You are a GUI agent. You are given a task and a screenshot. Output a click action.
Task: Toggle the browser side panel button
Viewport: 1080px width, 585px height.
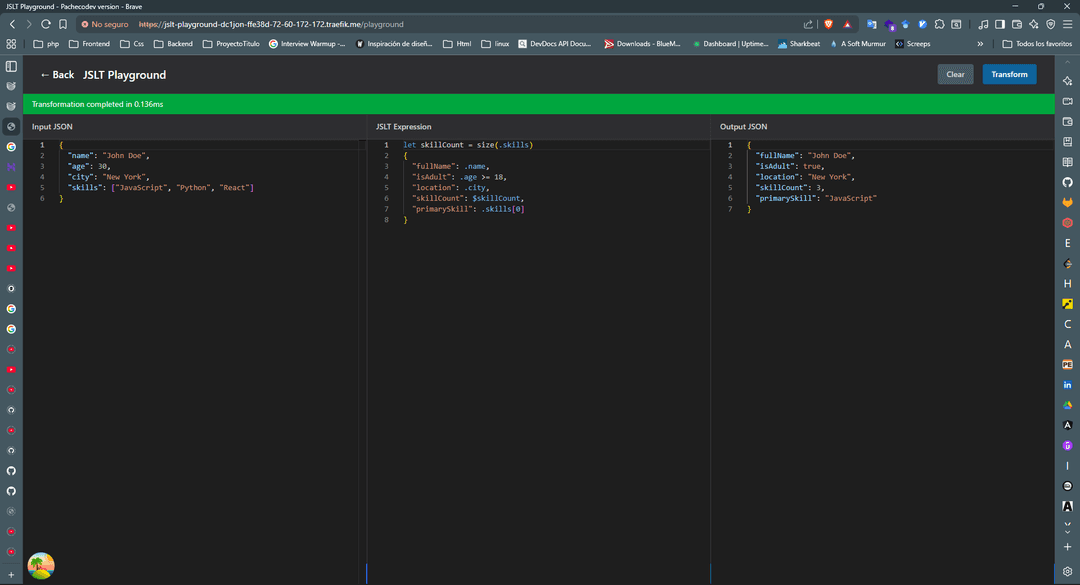coord(1000,24)
